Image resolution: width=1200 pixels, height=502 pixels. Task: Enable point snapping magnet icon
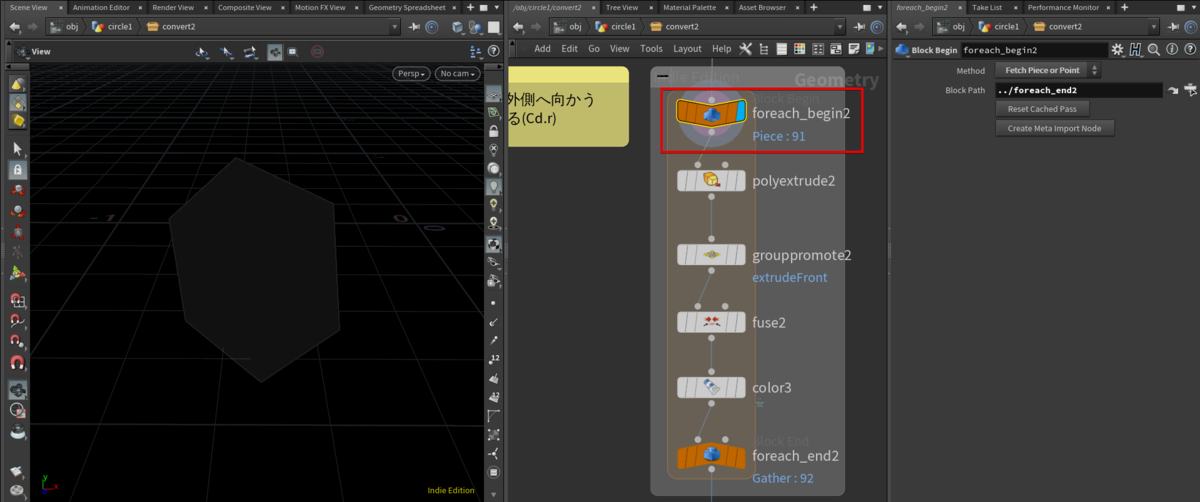17,342
